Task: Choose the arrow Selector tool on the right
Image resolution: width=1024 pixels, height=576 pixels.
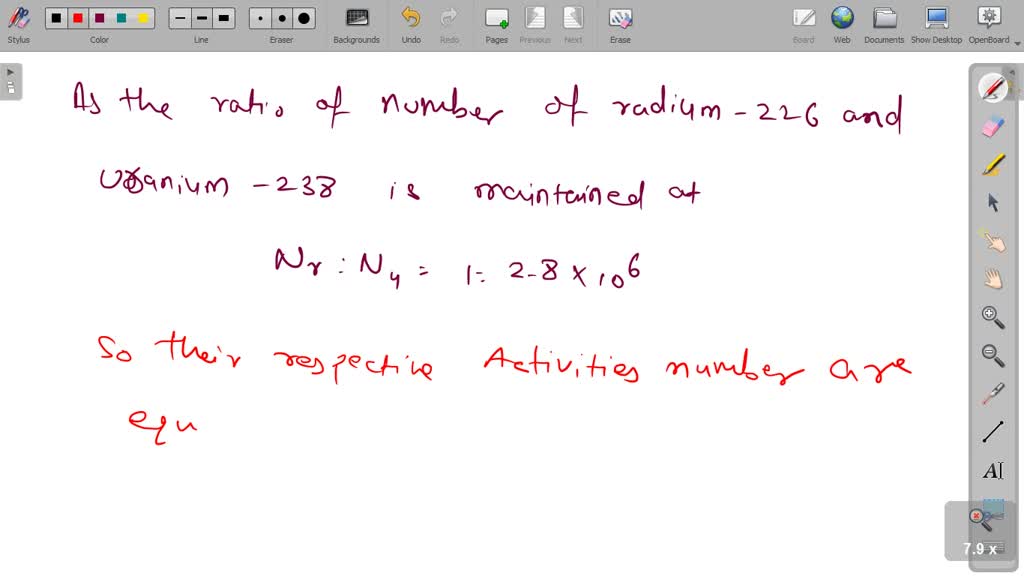Action: point(992,202)
